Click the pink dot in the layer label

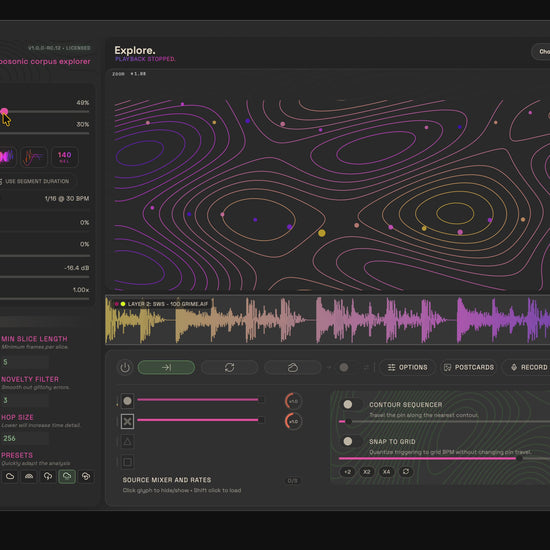pyautogui.click(x=116, y=304)
